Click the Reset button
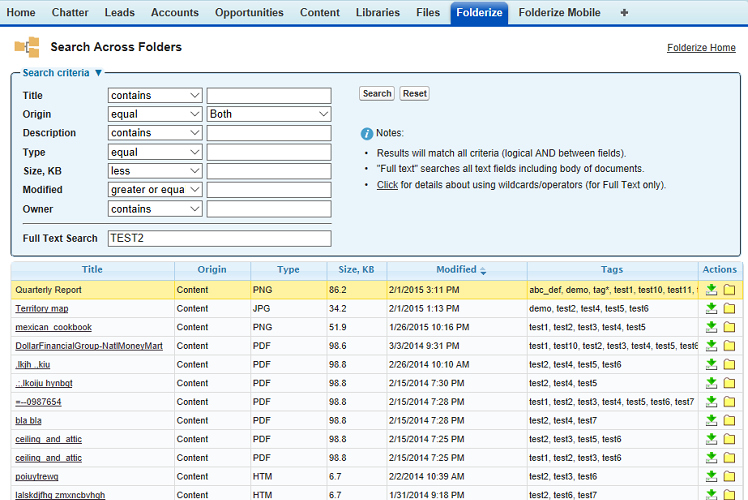 click(x=415, y=94)
